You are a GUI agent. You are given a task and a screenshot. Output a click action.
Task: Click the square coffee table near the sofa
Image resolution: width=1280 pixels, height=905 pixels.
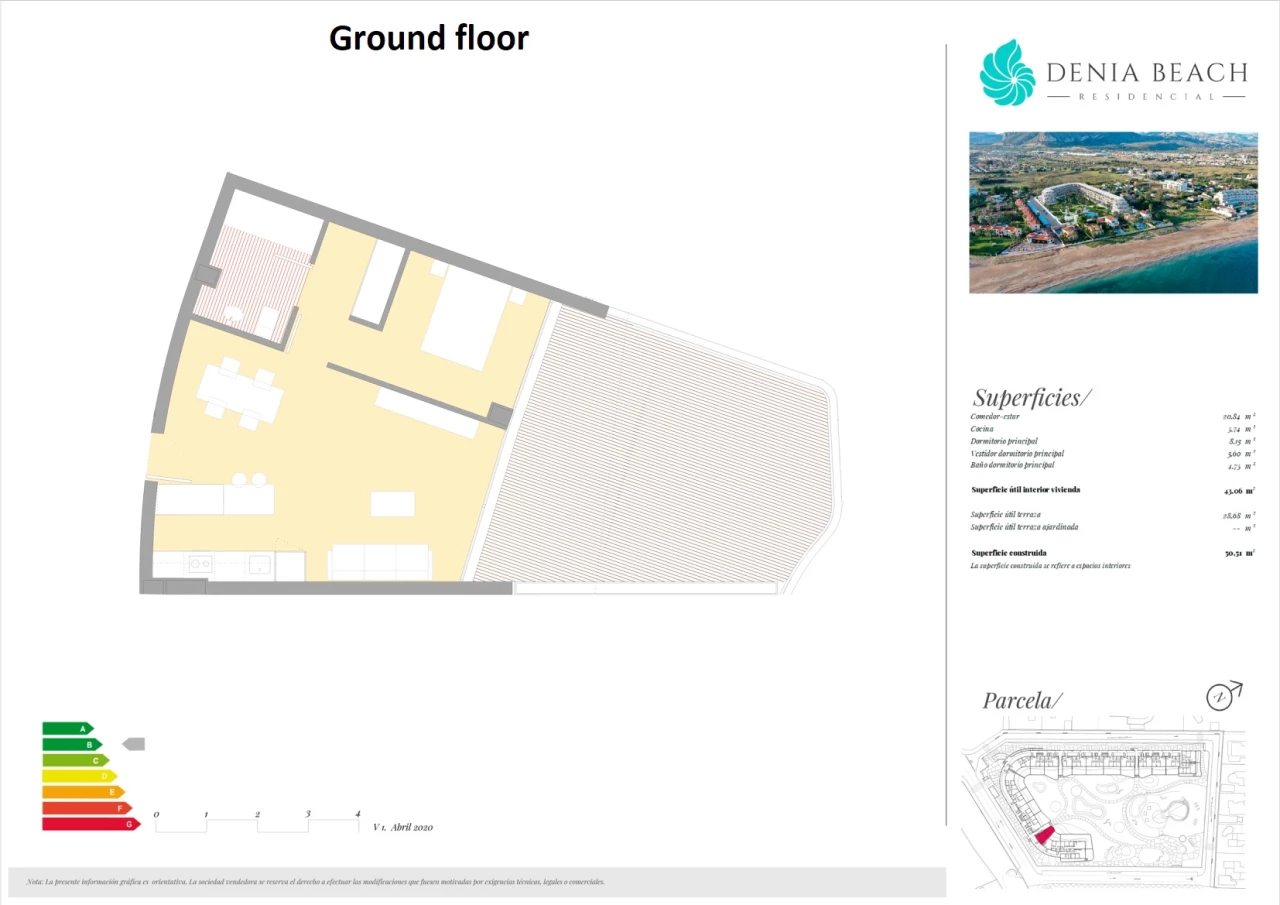point(392,503)
